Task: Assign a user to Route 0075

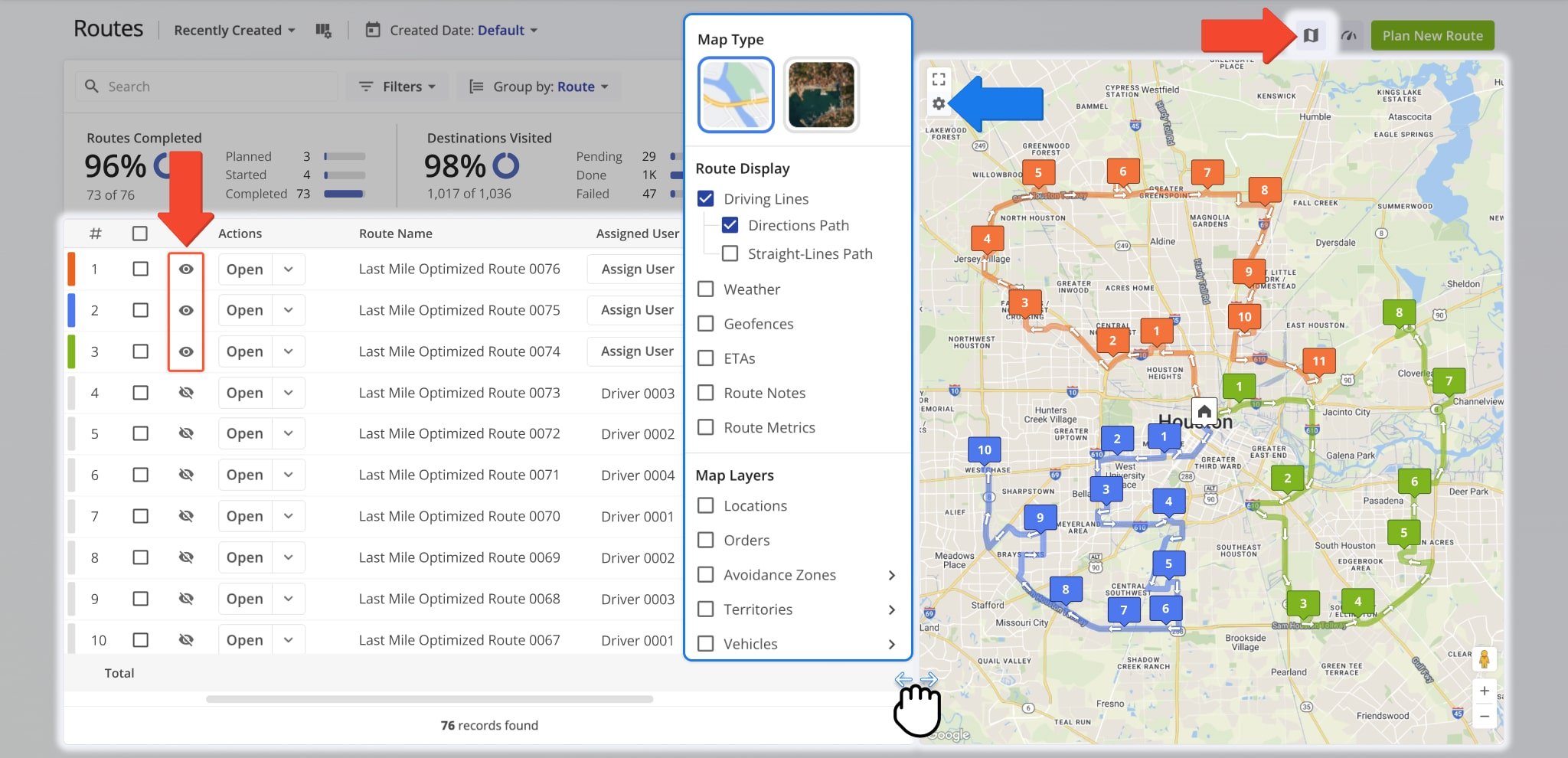Action: pos(637,310)
